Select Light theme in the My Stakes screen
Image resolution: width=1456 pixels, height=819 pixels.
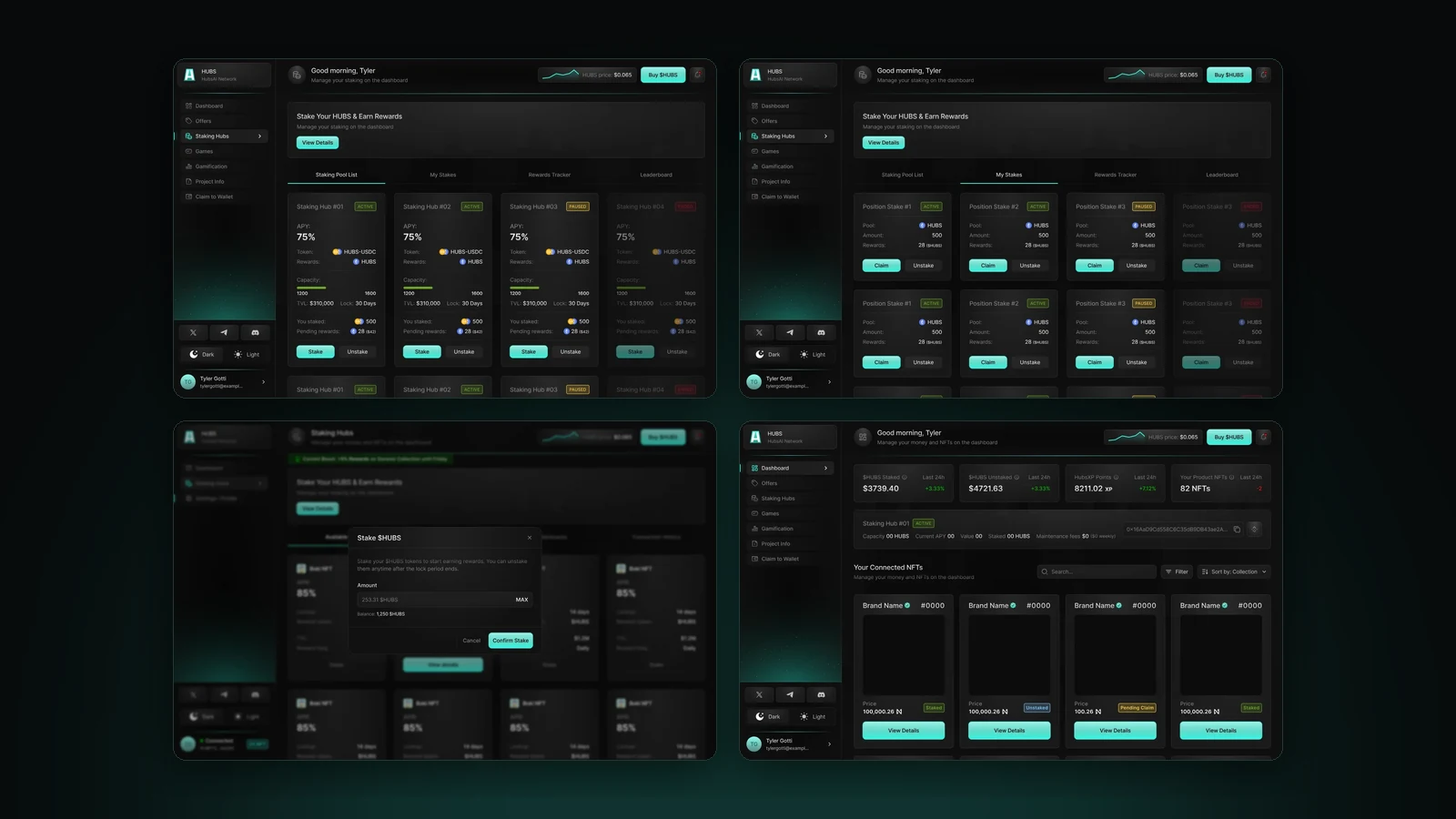(x=813, y=355)
